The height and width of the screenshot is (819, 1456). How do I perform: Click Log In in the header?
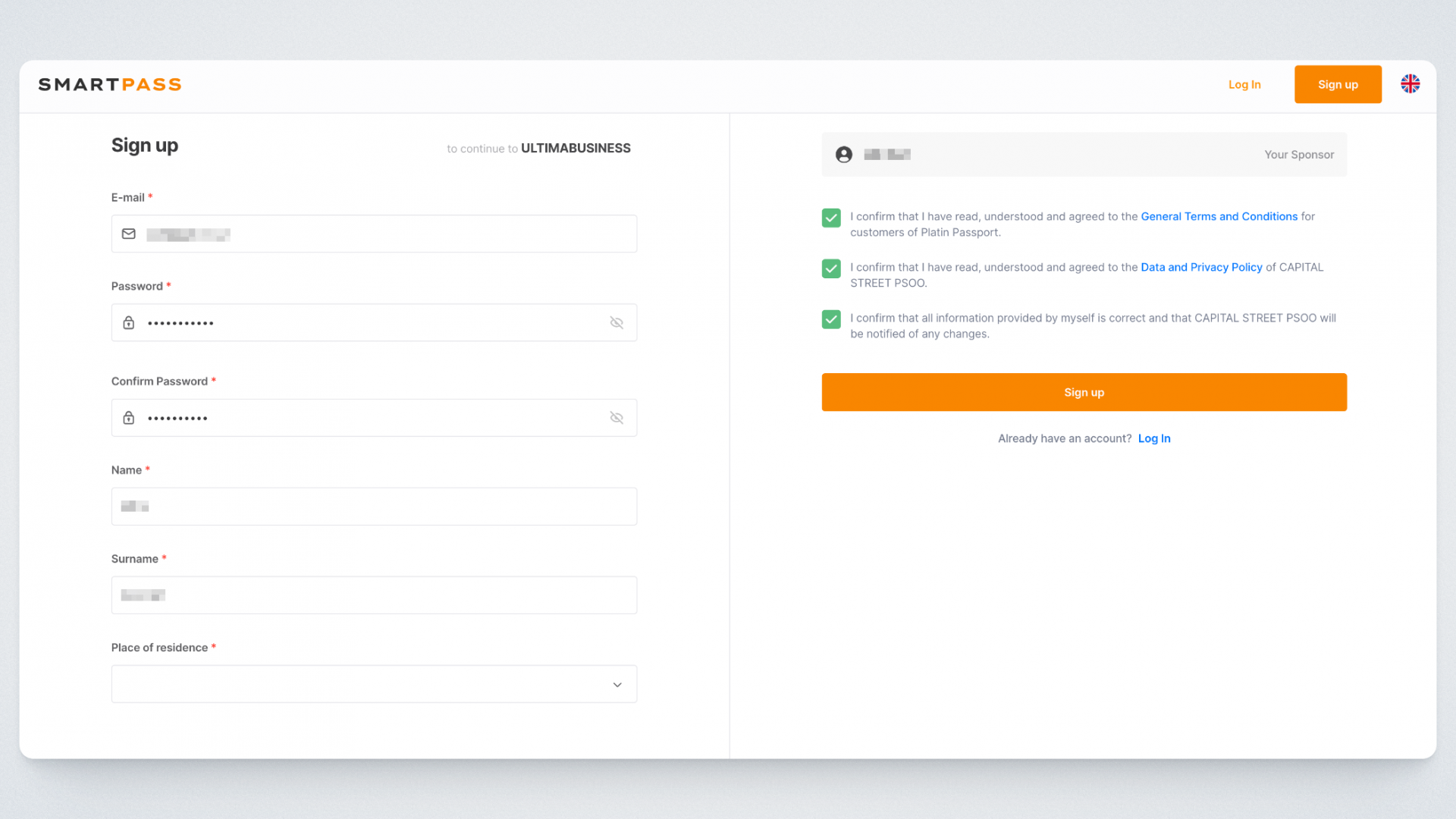pyautogui.click(x=1244, y=84)
